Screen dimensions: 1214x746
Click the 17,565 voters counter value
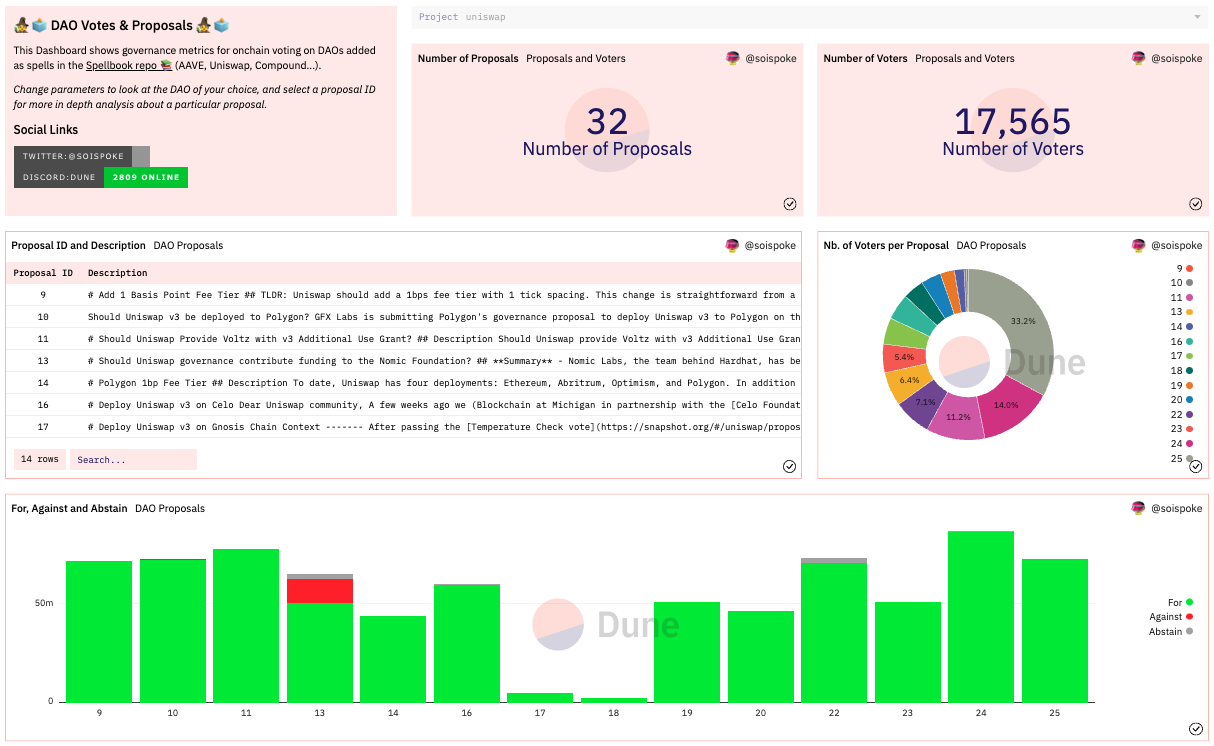(1013, 122)
